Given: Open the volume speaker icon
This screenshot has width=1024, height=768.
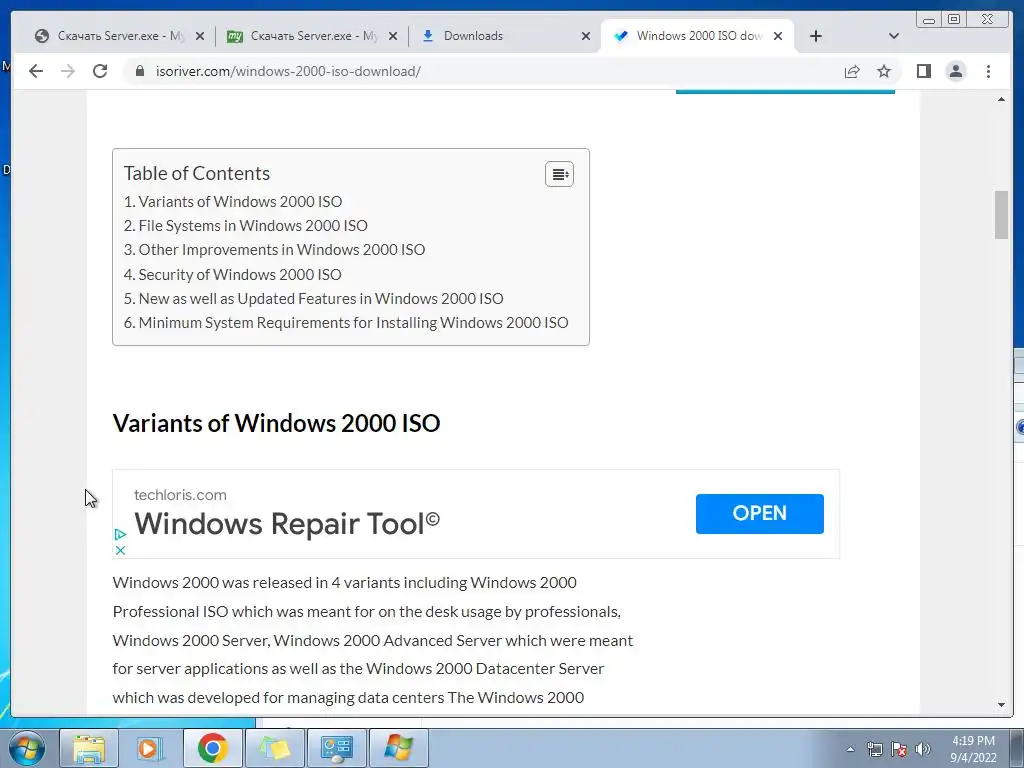Looking at the screenshot, I should click(923, 749).
